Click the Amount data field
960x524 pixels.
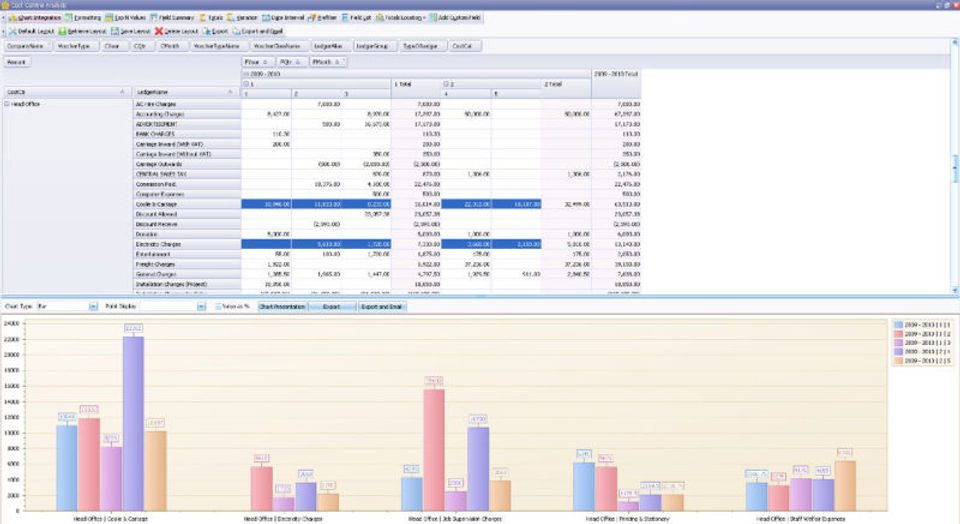coord(17,62)
